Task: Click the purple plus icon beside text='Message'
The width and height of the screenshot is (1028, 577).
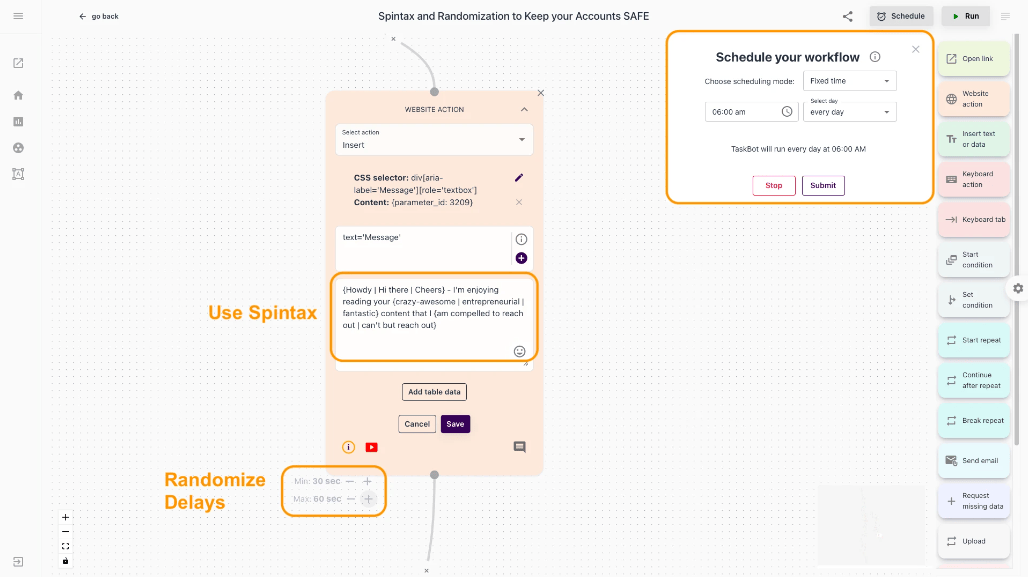Action: pyautogui.click(x=521, y=258)
